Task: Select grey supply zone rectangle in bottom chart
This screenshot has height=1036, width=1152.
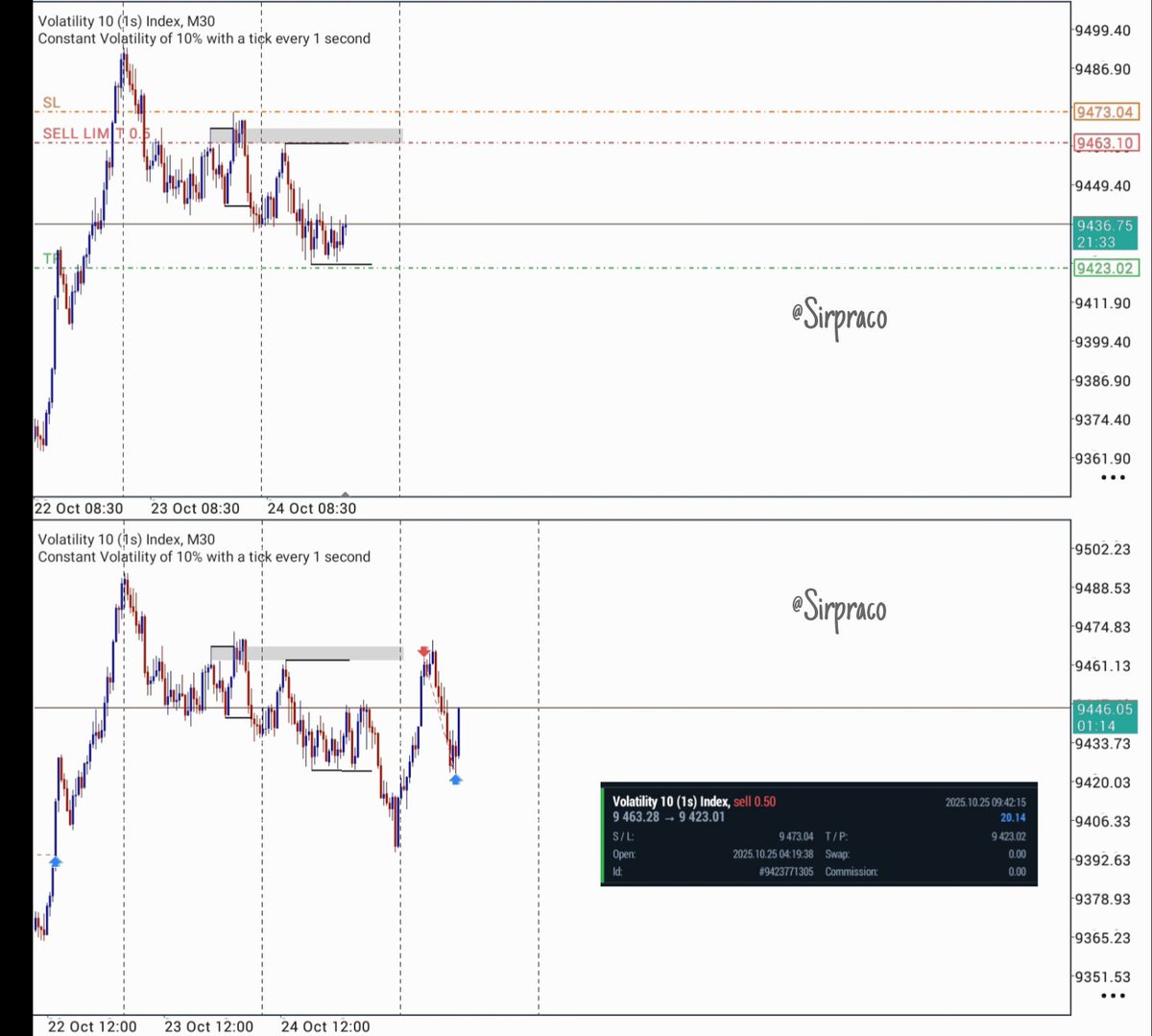Action: click(x=306, y=653)
